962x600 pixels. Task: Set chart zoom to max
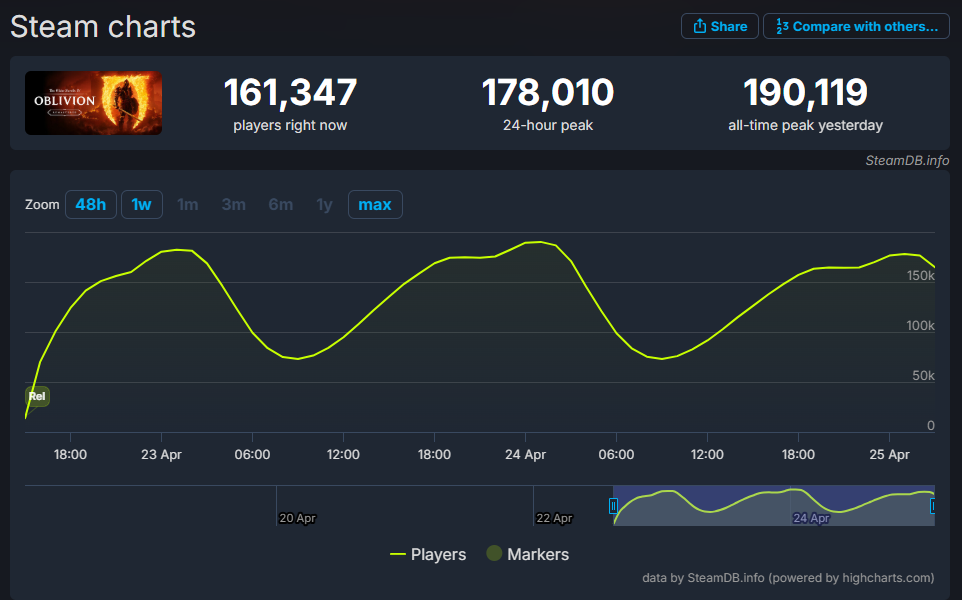click(375, 204)
